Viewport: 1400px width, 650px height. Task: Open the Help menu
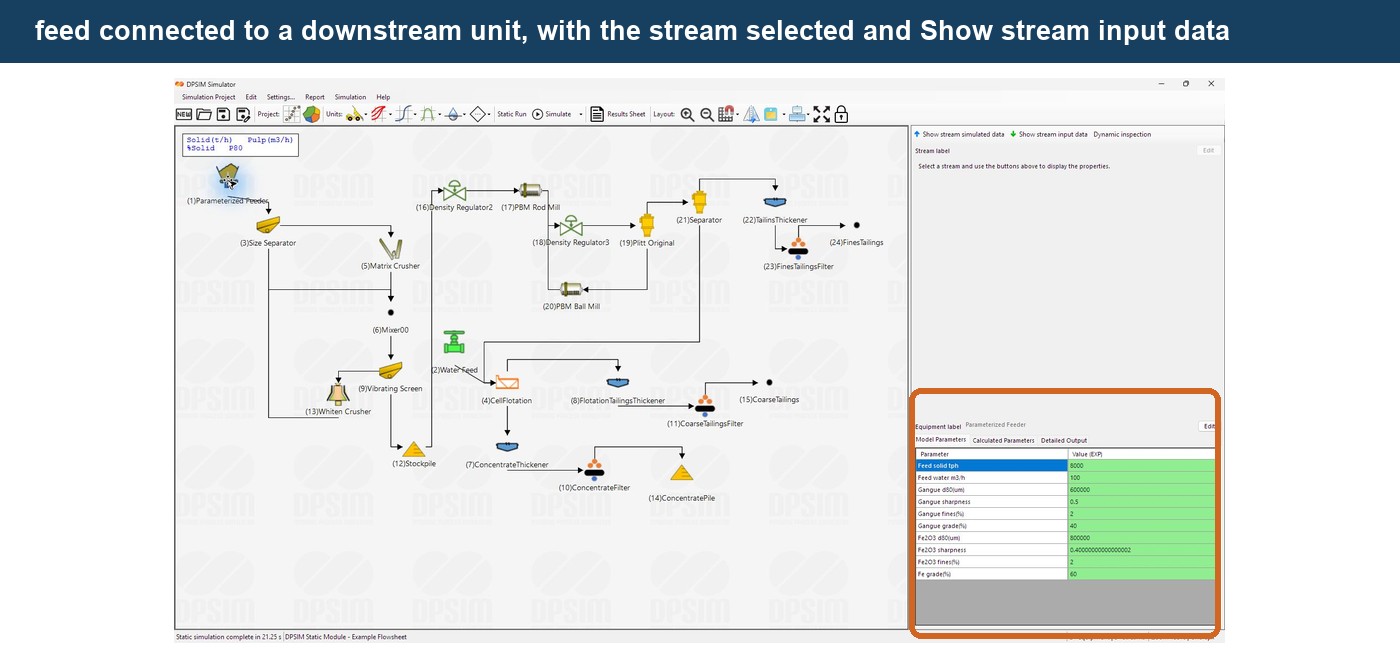pyautogui.click(x=383, y=97)
